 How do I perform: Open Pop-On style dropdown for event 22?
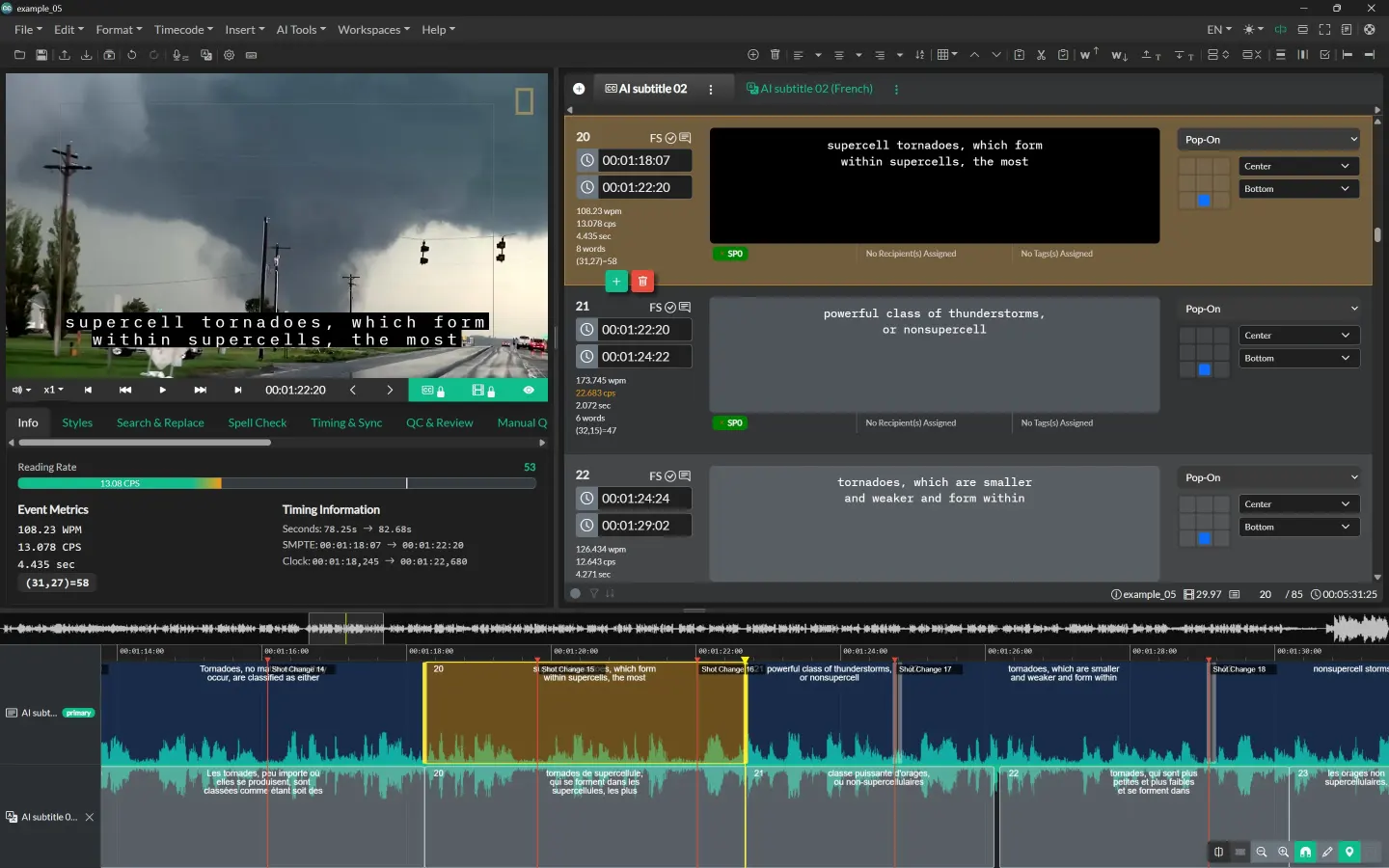pos(1270,477)
